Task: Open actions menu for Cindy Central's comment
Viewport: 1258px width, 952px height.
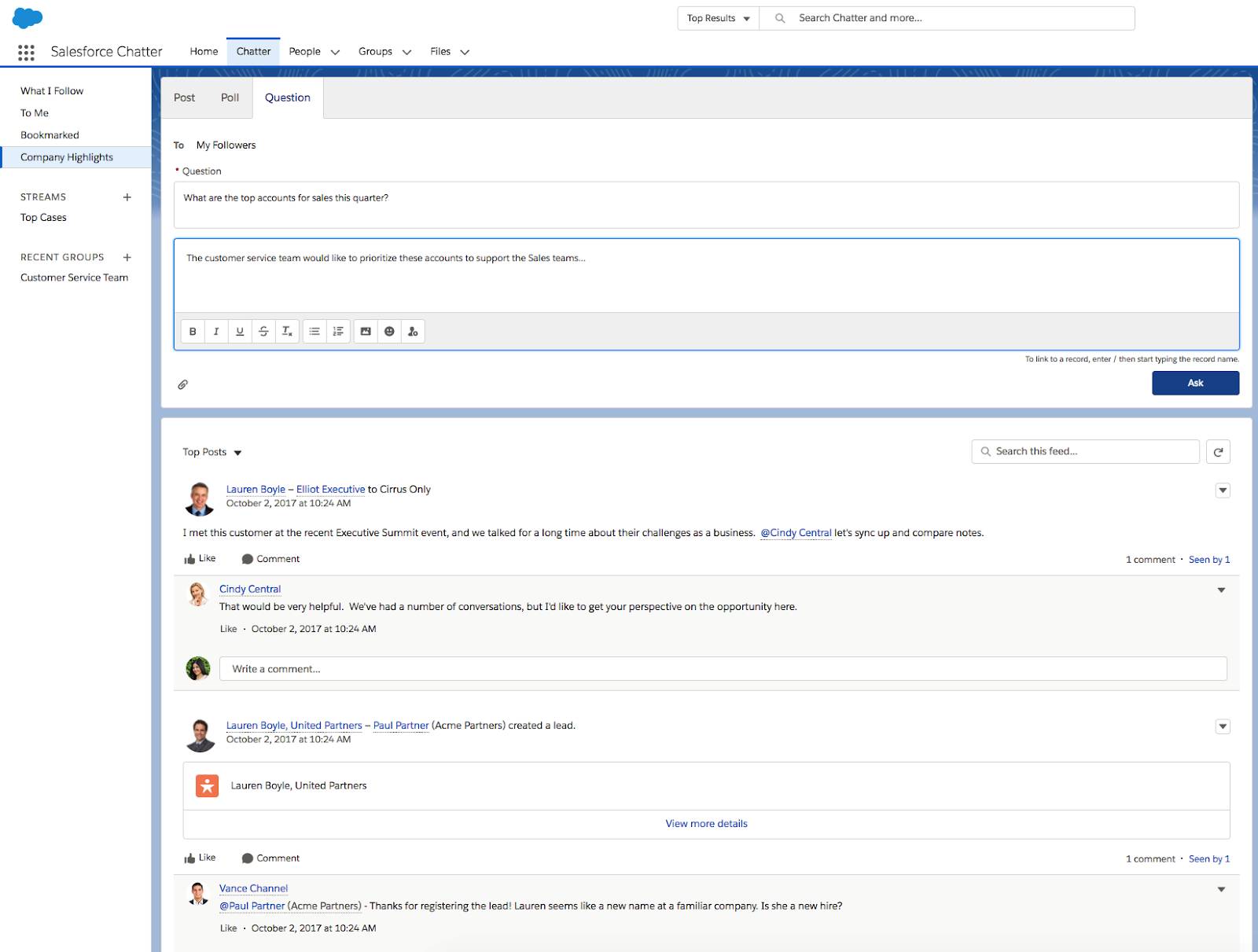Action: click(x=1221, y=590)
